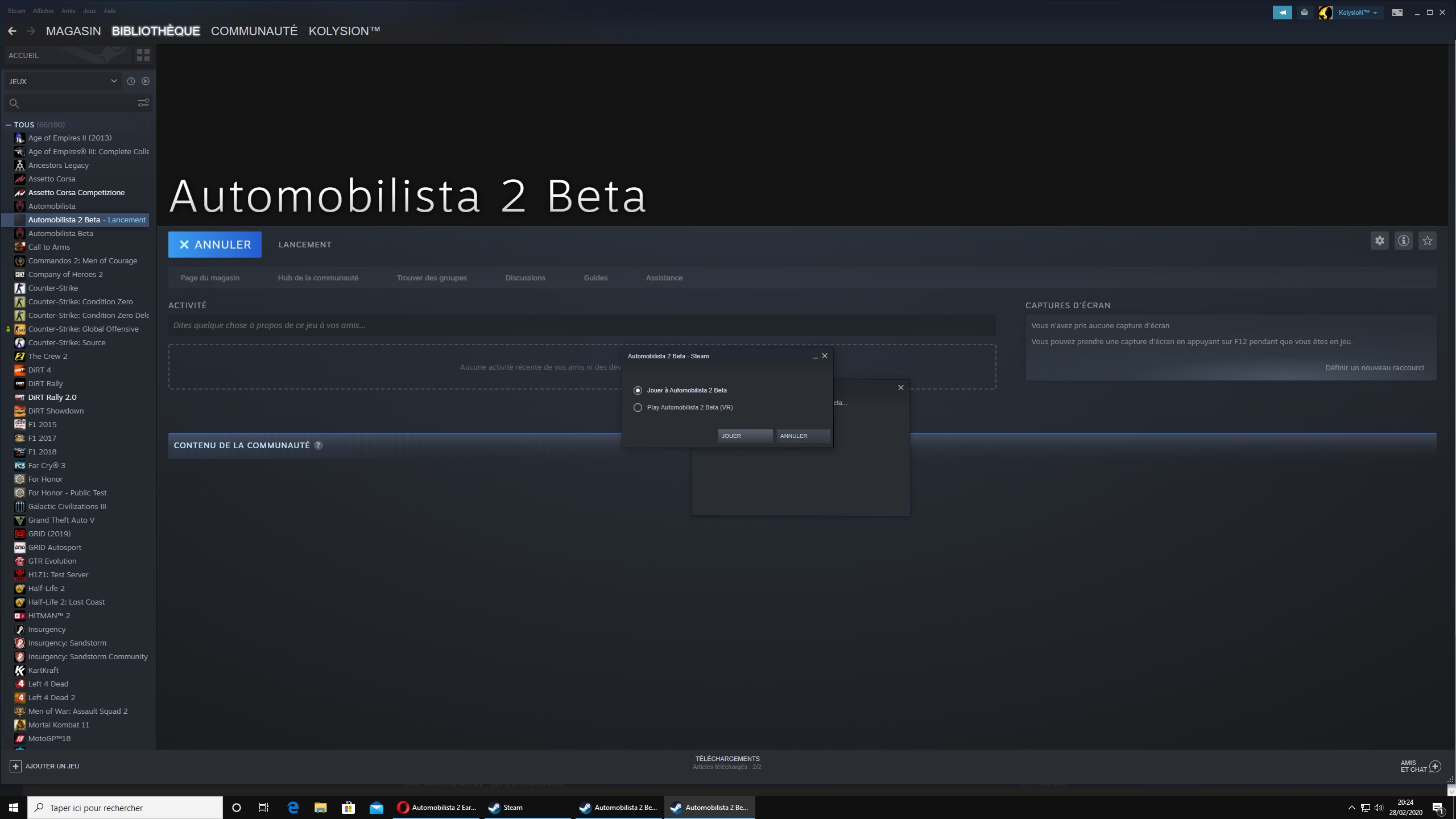Open the JEUX category dropdown
This screenshot has width=1456, height=819.
[x=63, y=81]
